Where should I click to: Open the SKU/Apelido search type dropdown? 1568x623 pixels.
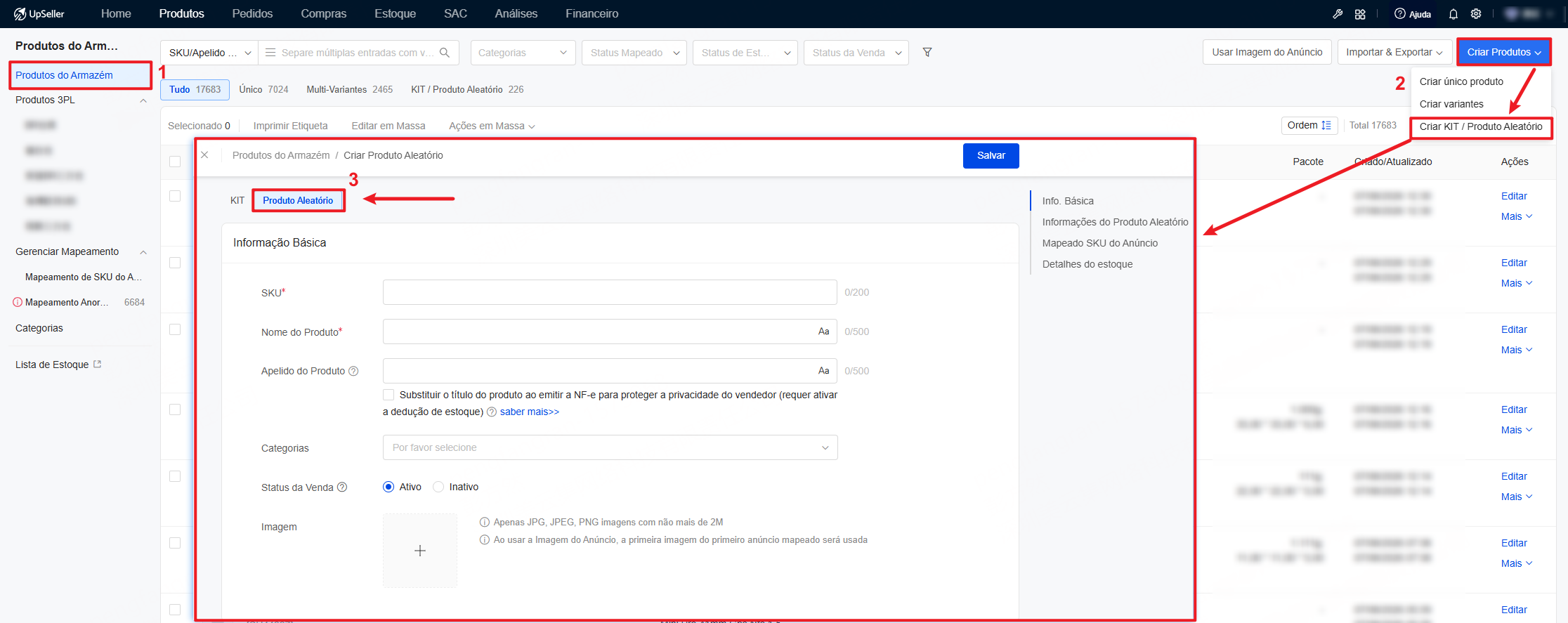tap(209, 53)
